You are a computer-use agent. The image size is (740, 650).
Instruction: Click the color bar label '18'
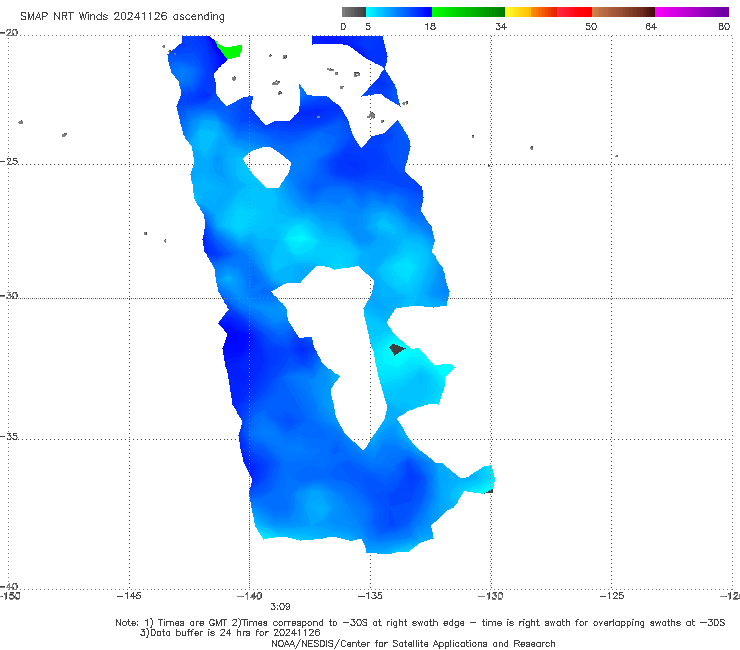tap(430, 26)
